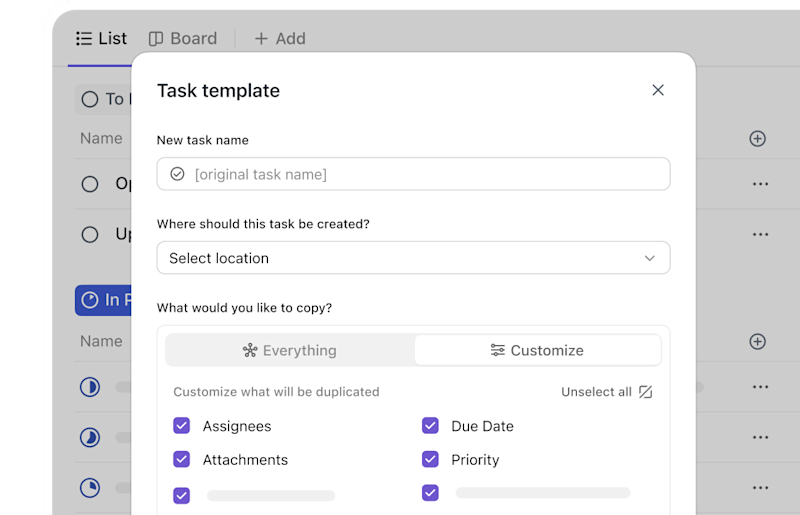Click the add column plus icon in In Progress section
Screen dimensions: 800x515
757,342
